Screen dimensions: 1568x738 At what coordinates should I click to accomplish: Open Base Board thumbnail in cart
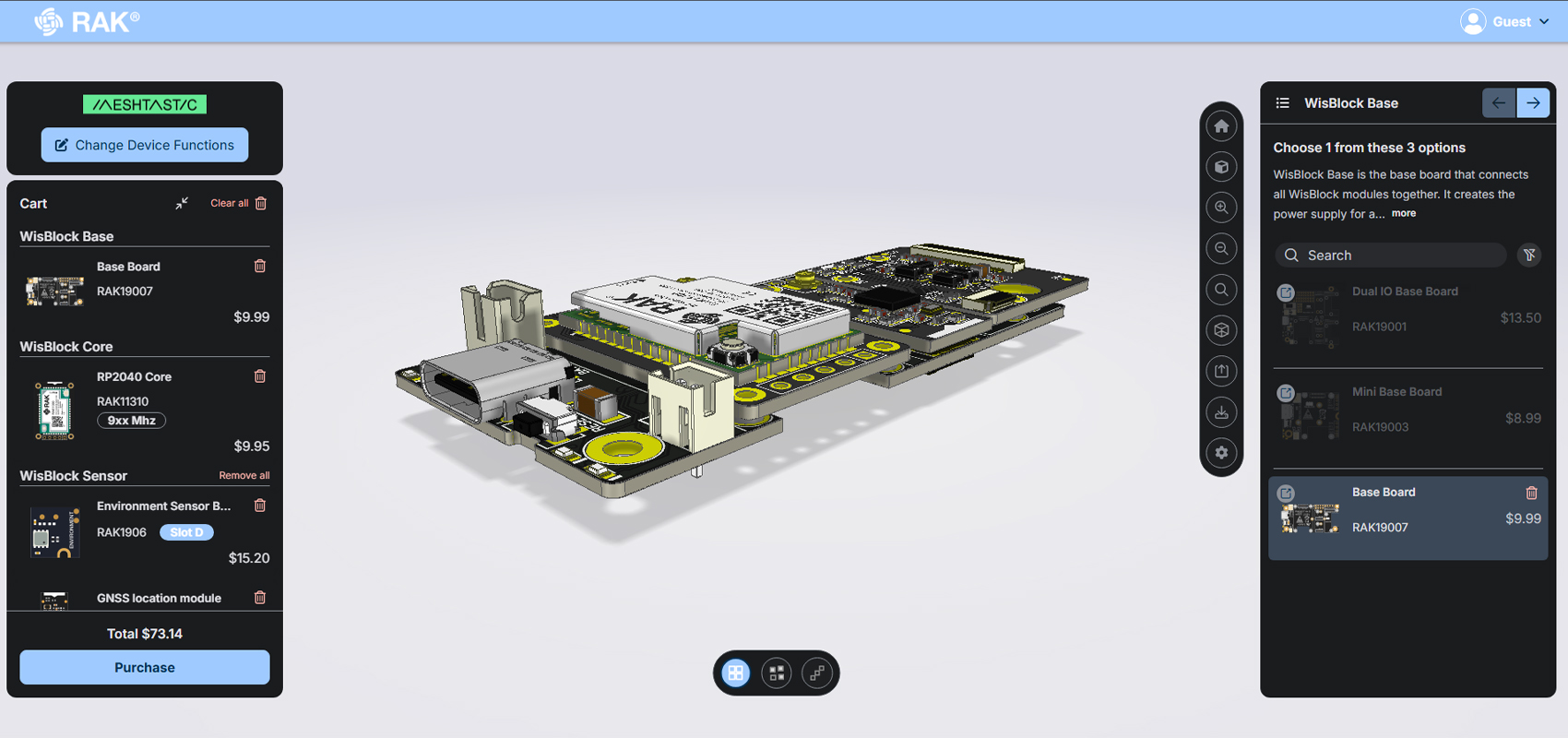coord(54,292)
